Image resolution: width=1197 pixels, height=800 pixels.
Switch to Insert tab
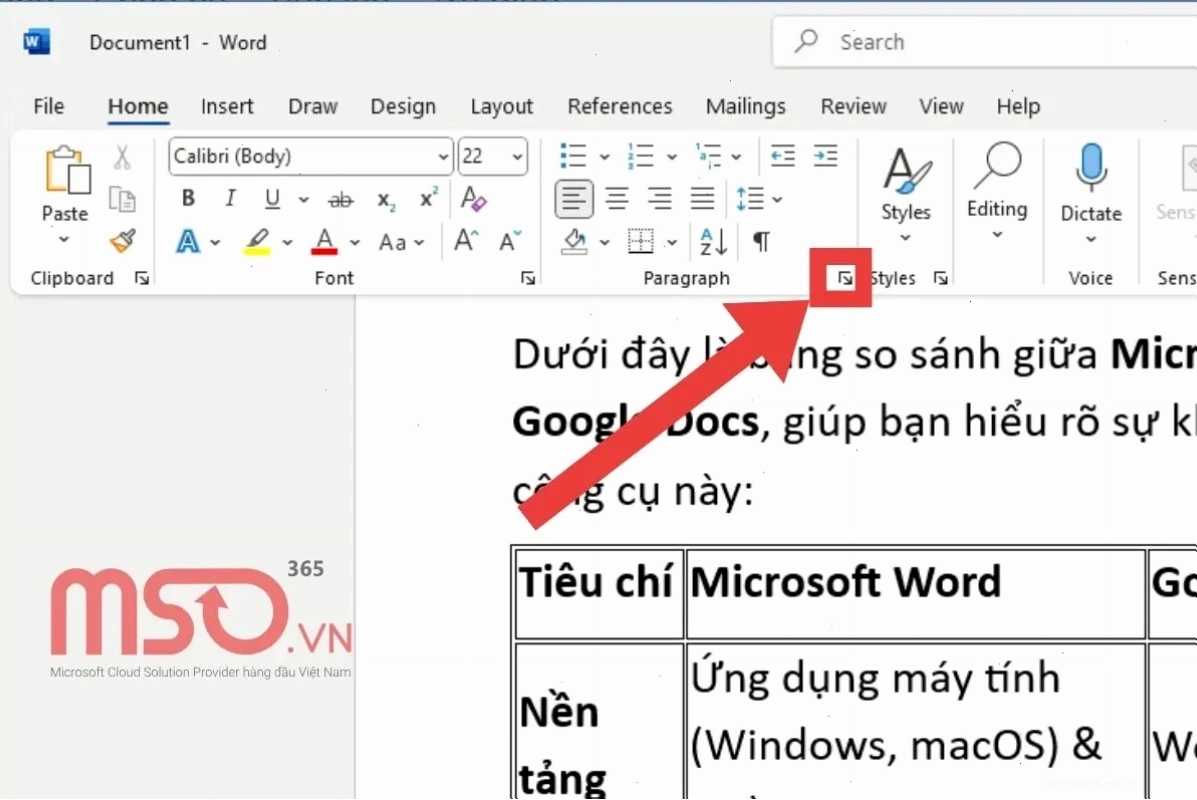click(227, 106)
